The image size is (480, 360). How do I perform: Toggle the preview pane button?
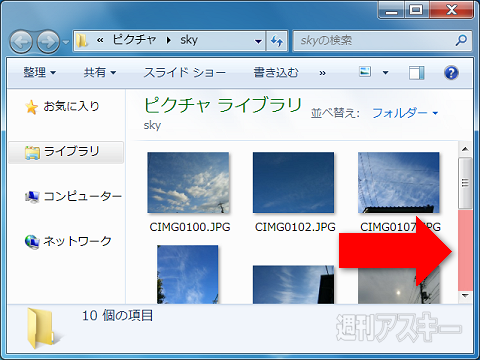point(417,73)
